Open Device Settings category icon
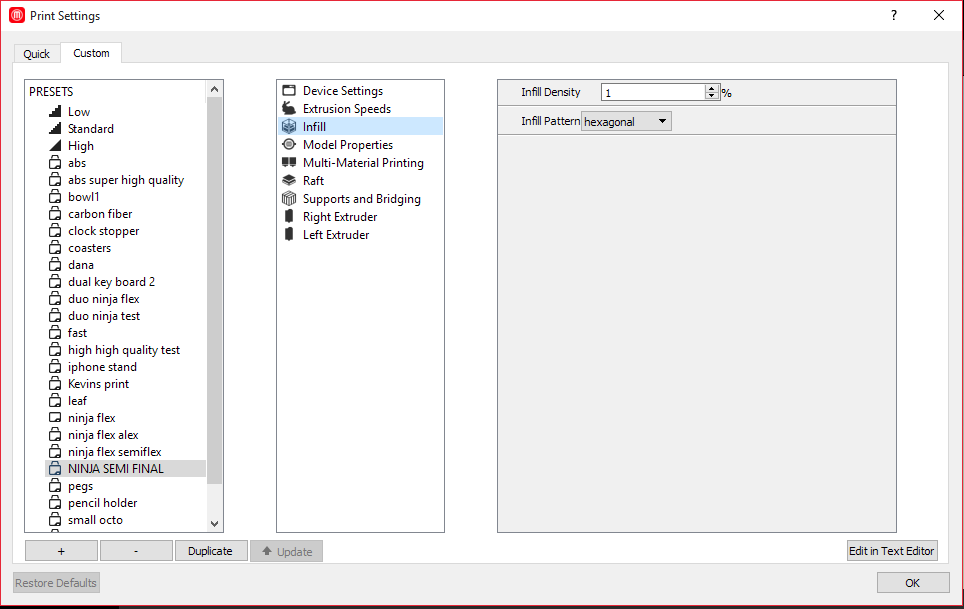 point(289,91)
